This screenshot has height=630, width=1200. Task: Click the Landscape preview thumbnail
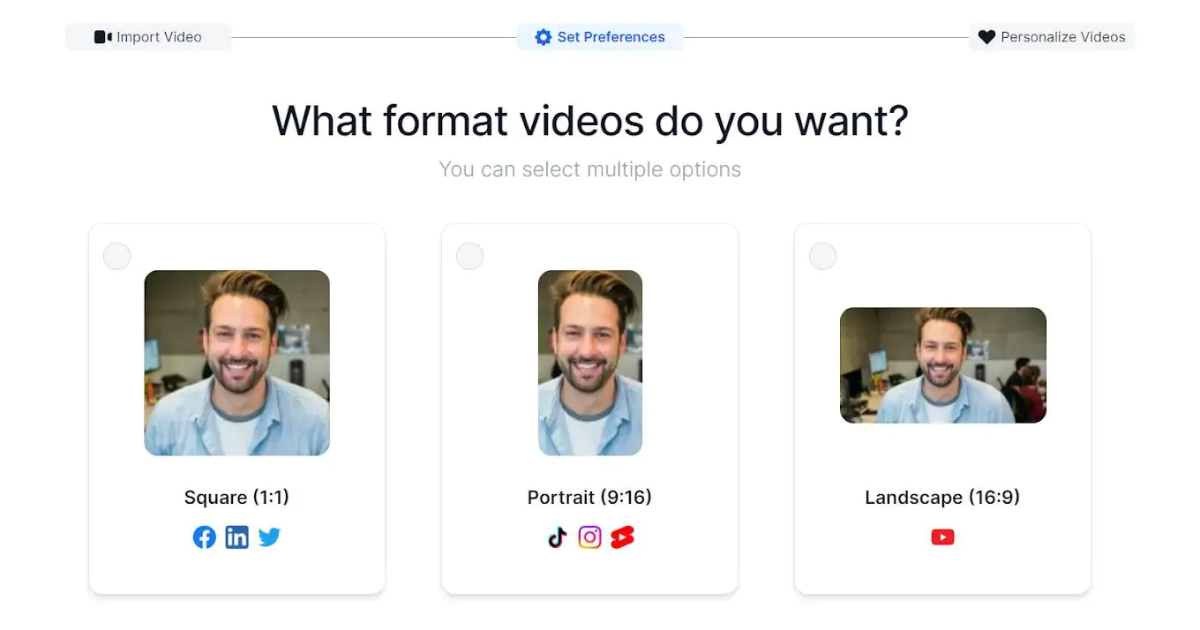[942, 365]
